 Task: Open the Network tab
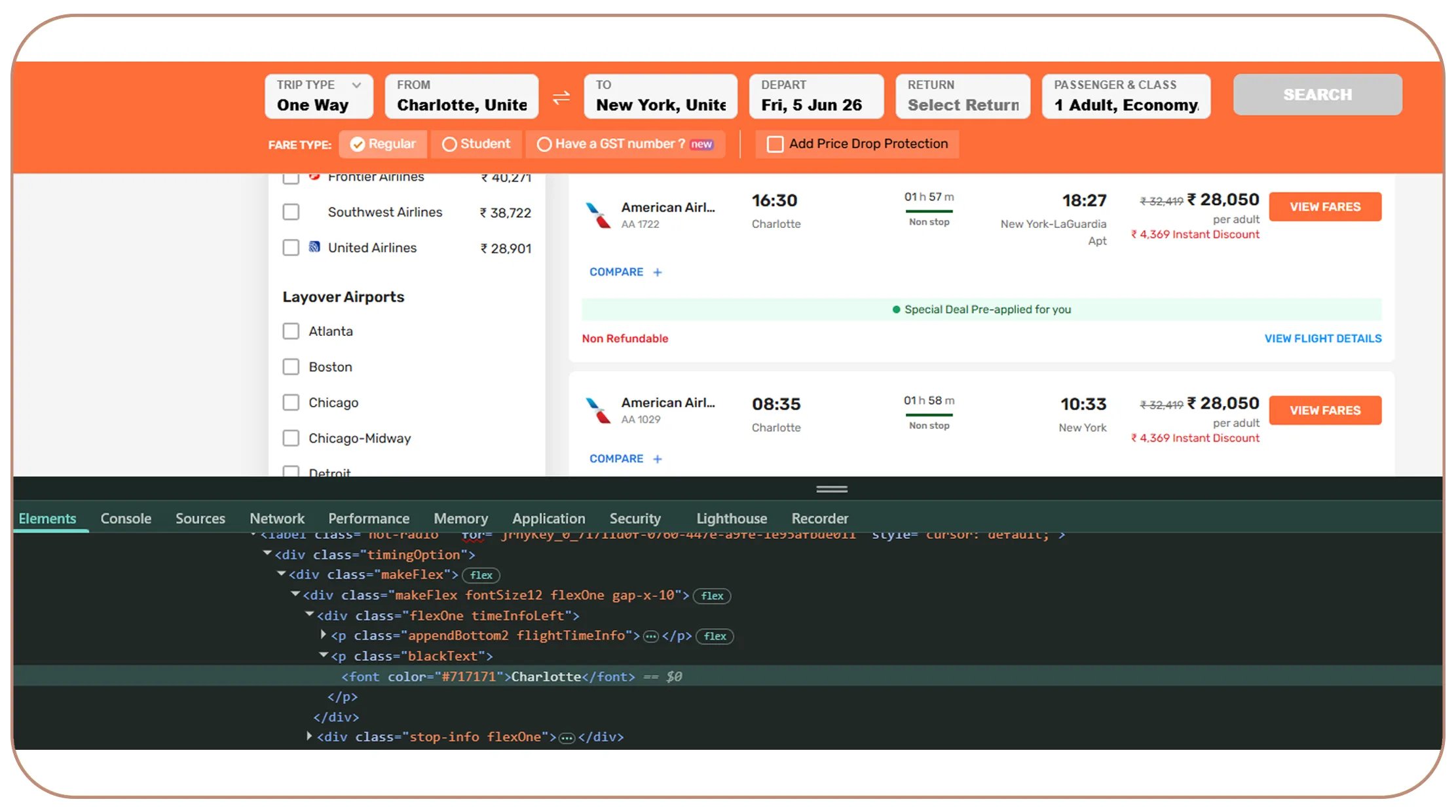(x=277, y=519)
